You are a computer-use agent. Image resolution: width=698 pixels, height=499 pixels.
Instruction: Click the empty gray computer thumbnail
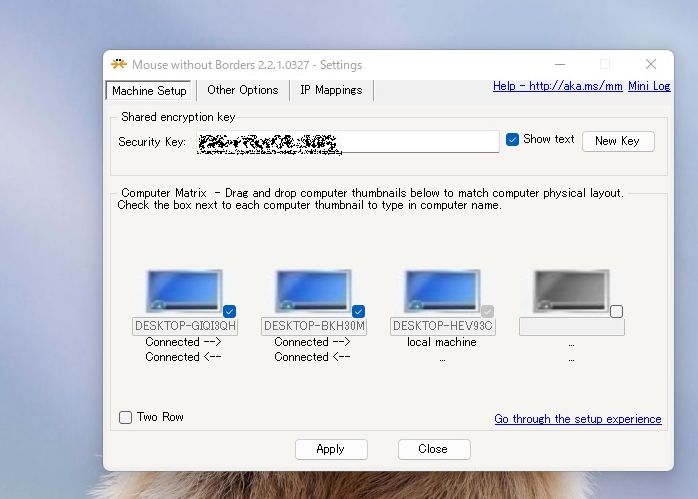click(572, 291)
